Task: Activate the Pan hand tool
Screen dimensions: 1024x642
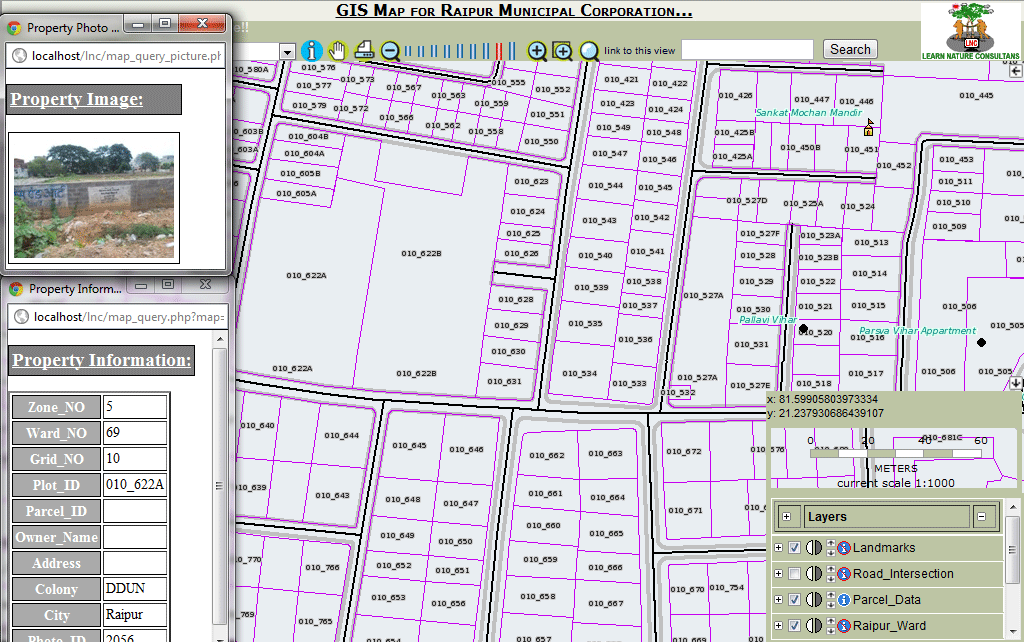Action: [337, 50]
